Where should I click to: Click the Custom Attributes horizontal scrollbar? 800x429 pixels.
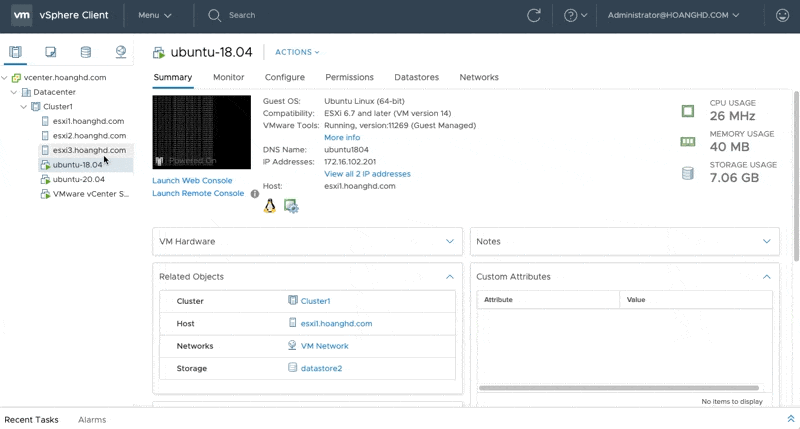tap(618, 388)
